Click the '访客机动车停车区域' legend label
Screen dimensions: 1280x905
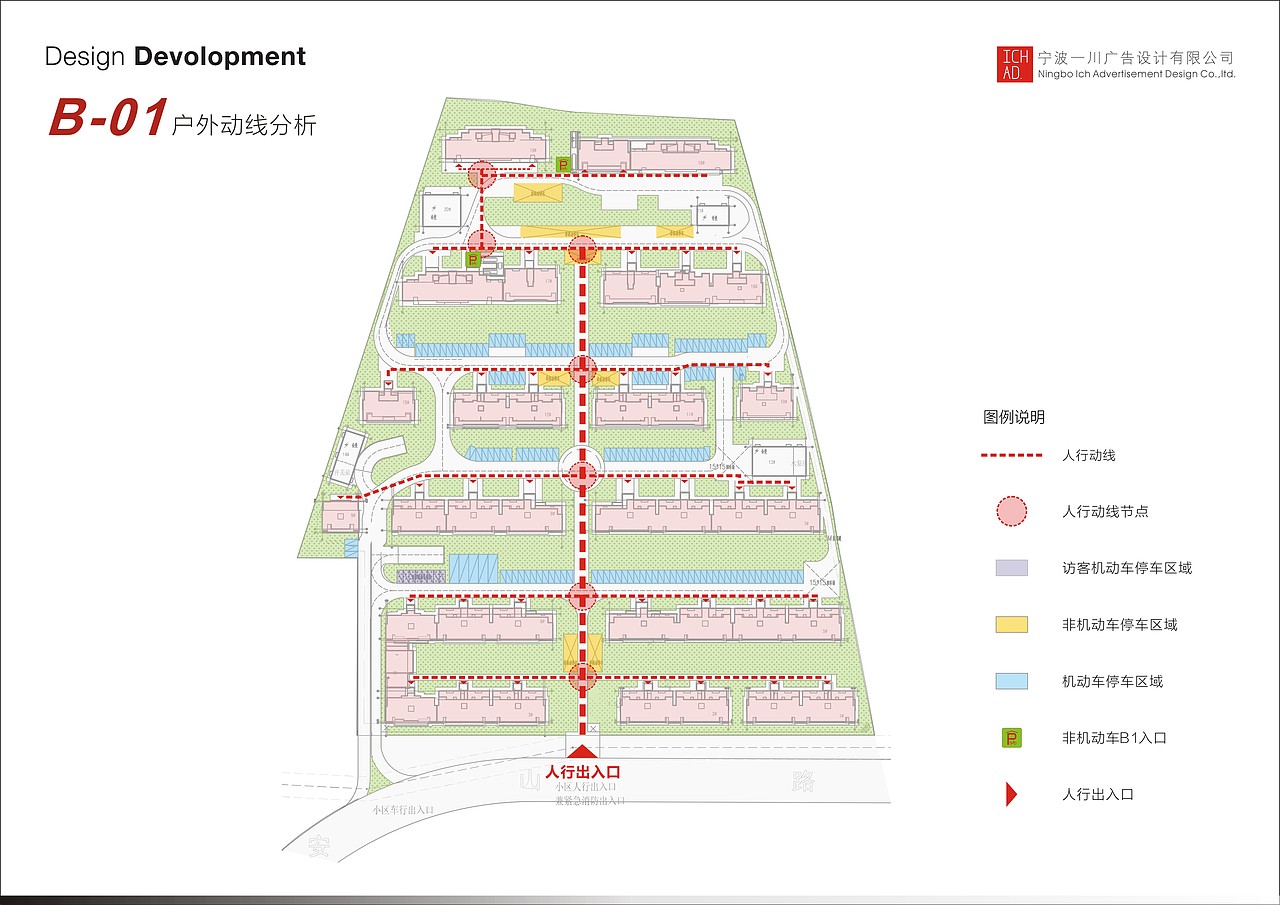point(1127,568)
